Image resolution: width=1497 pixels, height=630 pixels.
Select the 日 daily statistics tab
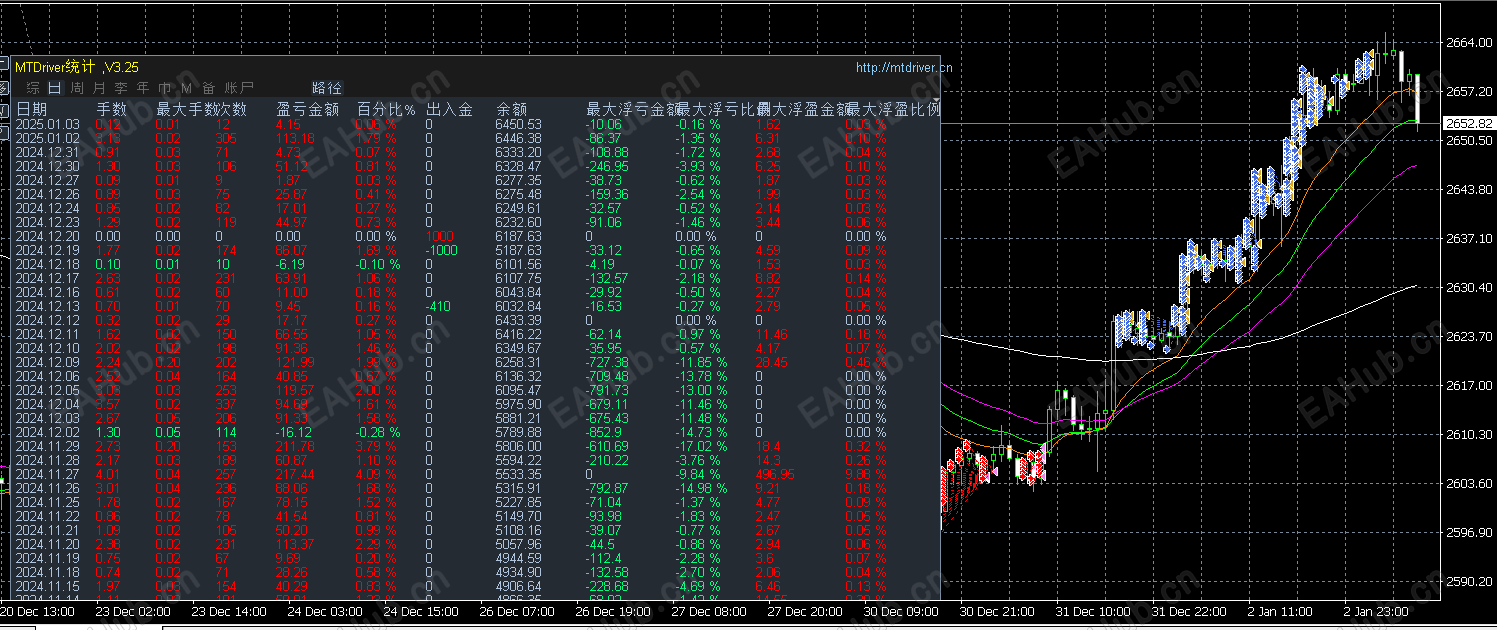pyautogui.click(x=55, y=88)
